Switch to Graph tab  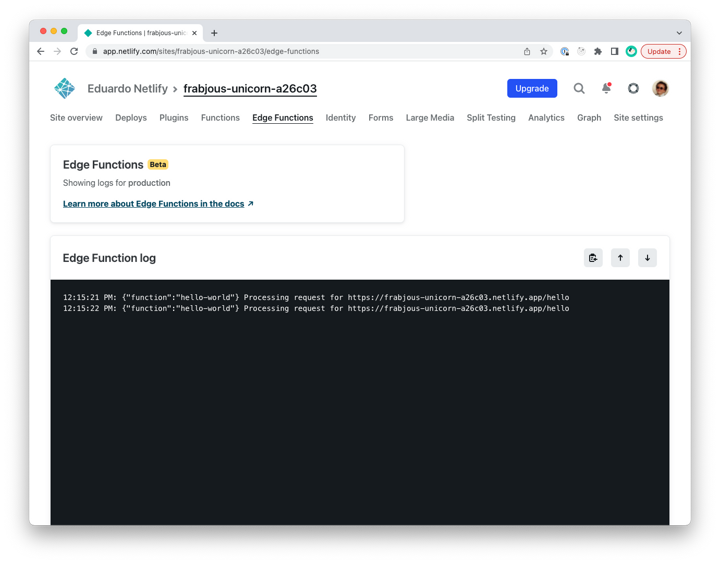[589, 118]
